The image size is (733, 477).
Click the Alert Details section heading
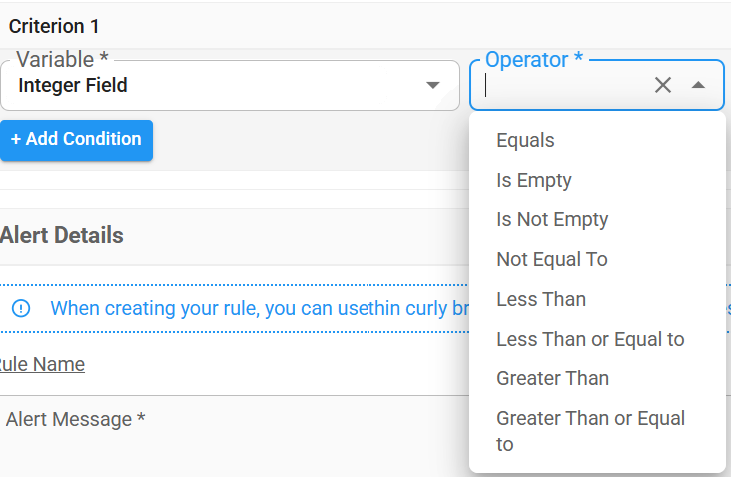tap(62, 236)
